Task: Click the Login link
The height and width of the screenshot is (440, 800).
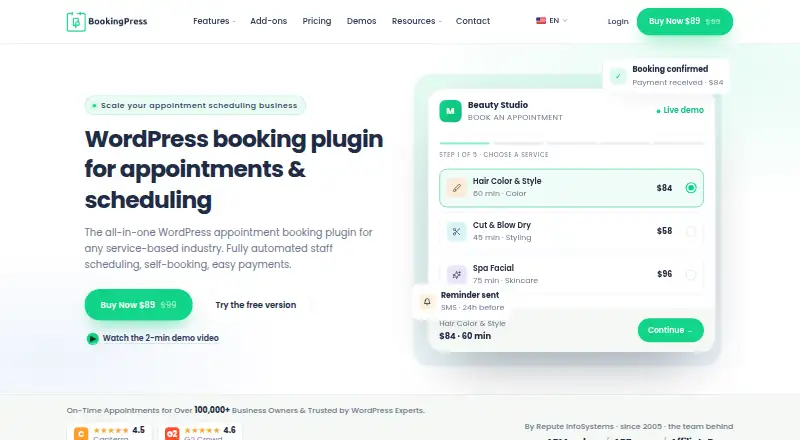Action: pyautogui.click(x=618, y=21)
